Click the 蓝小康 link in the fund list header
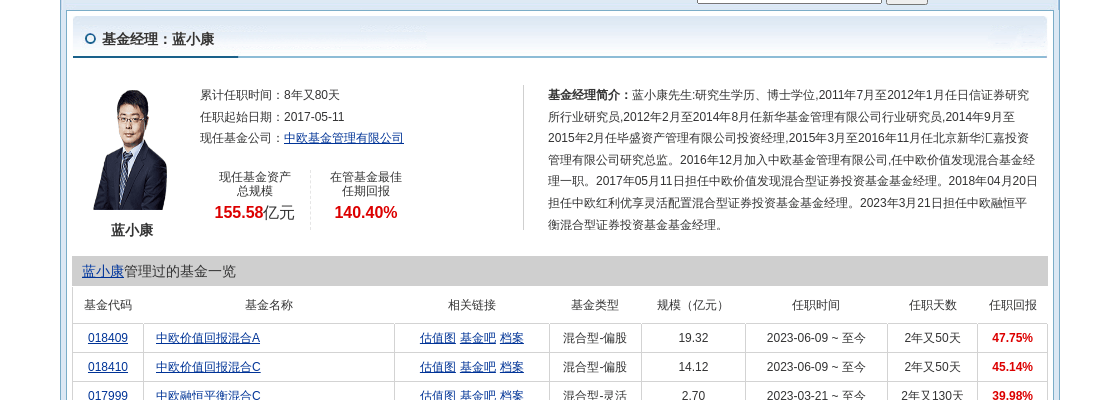 (103, 271)
